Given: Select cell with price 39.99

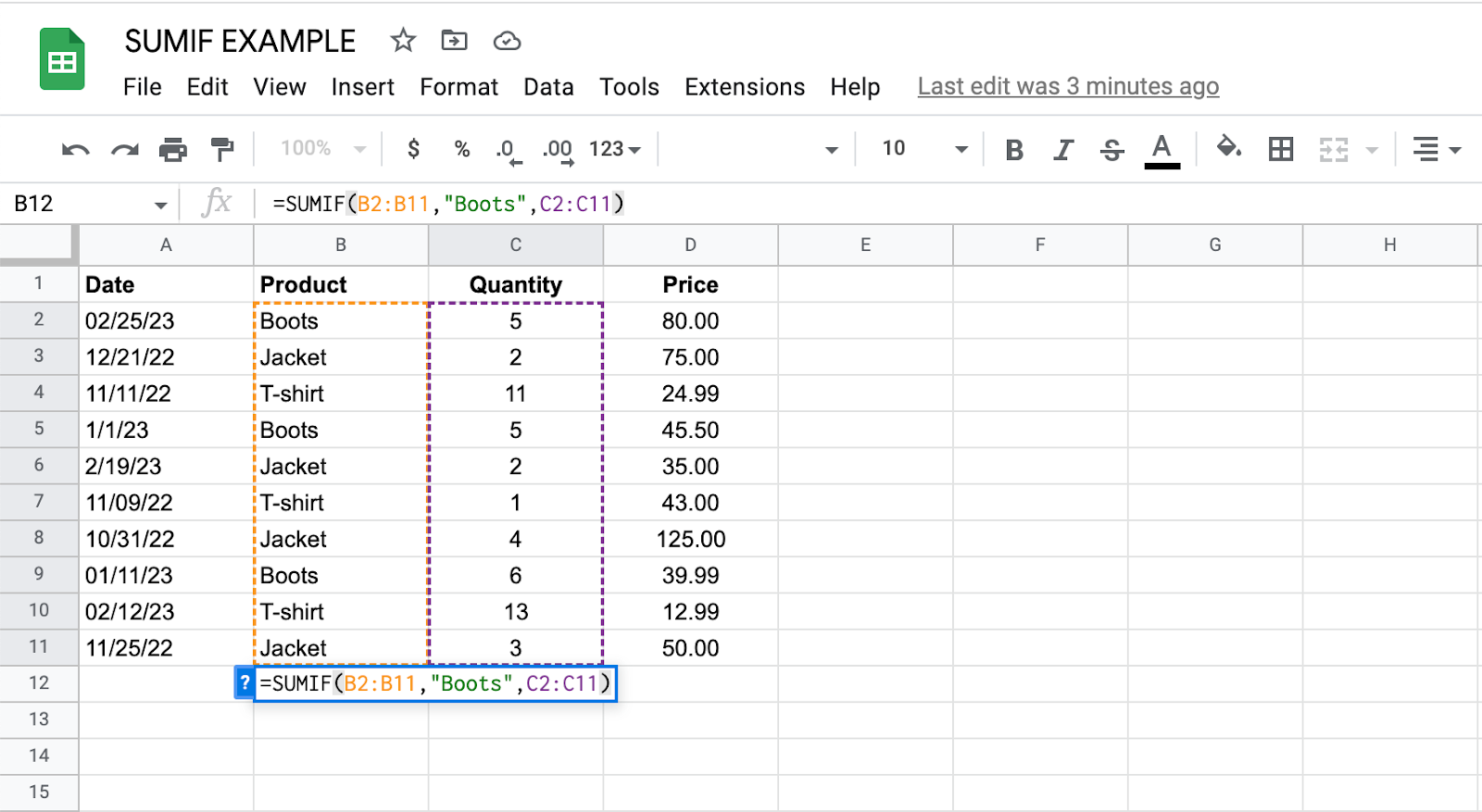Looking at the screenshot, I should (x=691, y=575).
